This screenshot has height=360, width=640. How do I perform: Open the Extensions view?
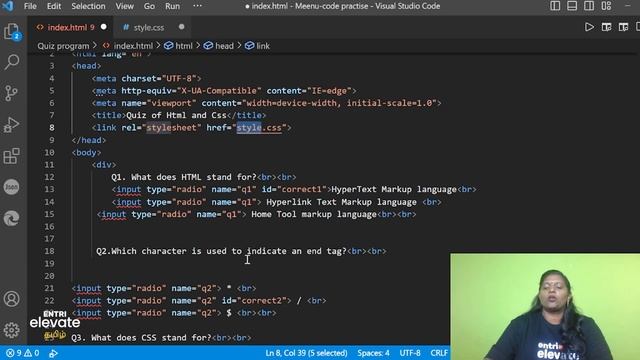click(11, 156)
